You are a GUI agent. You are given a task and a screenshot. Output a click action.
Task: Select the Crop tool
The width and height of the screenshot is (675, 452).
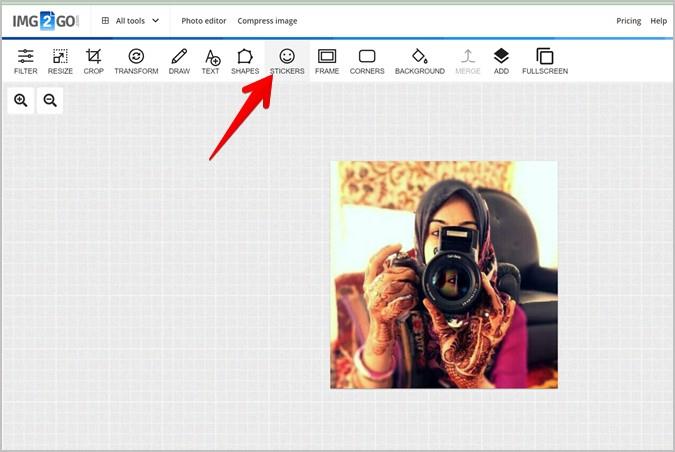tap(93, 62)
